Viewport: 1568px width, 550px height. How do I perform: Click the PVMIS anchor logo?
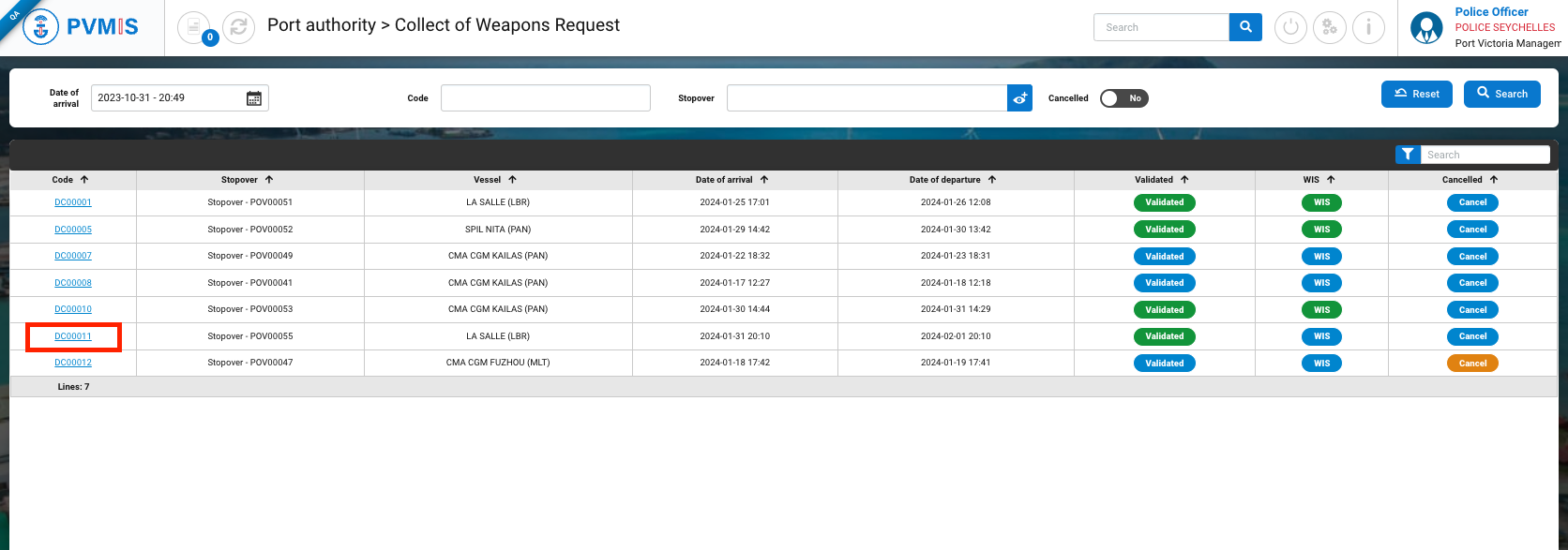click(40, 27)
